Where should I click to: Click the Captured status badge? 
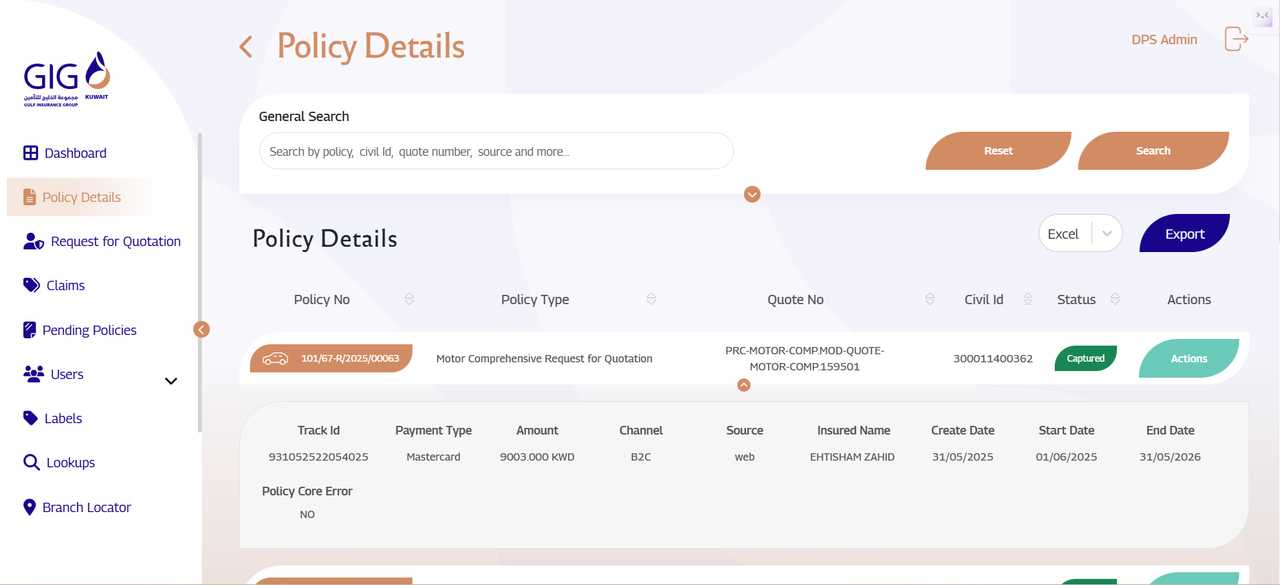[1086, 358]
